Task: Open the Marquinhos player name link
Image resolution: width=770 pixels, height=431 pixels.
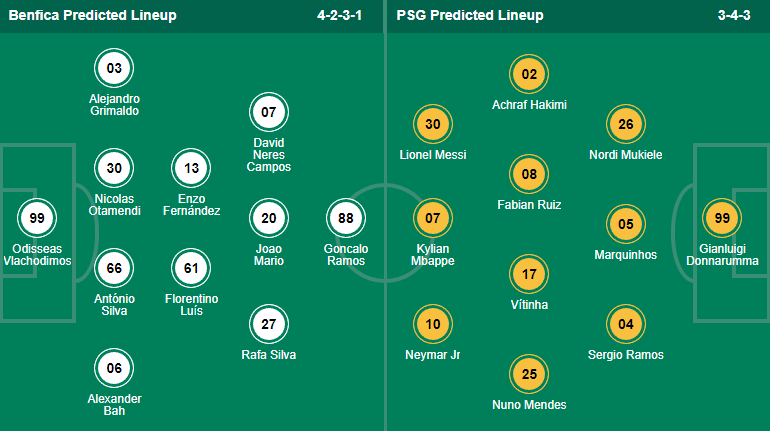Action: (626, 254)
